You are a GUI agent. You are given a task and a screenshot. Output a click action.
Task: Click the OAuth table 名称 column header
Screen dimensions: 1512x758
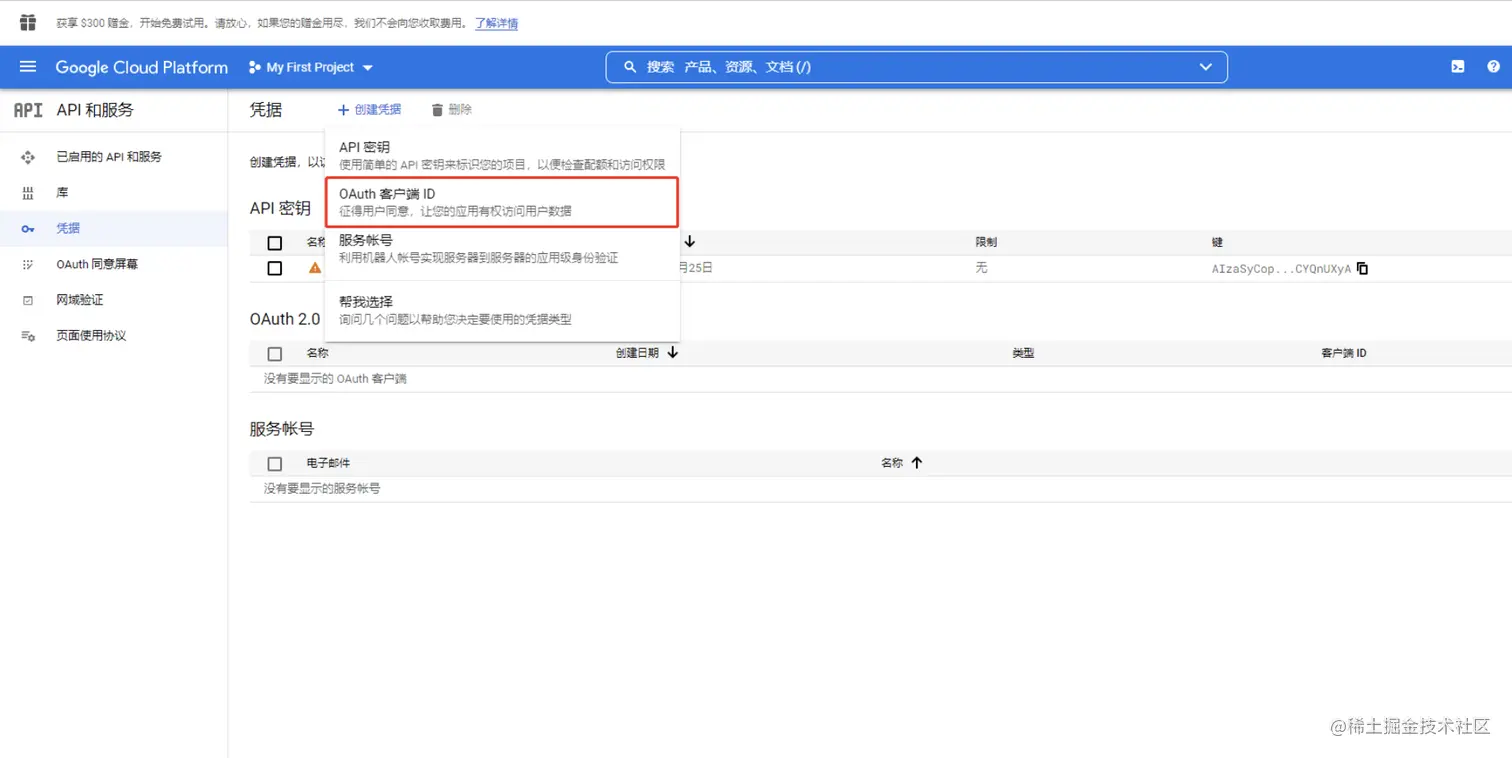click(x=317, y=353)
